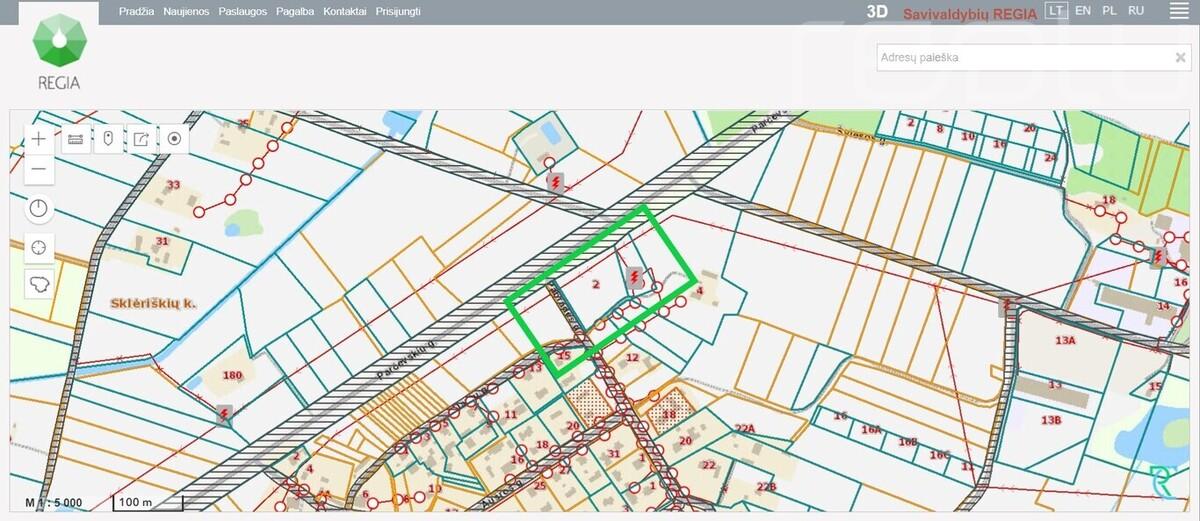Image resolution: width=1200 pixels, height=521 pixels.
Task: Switch to 3D map view
Action: (877, 12)
